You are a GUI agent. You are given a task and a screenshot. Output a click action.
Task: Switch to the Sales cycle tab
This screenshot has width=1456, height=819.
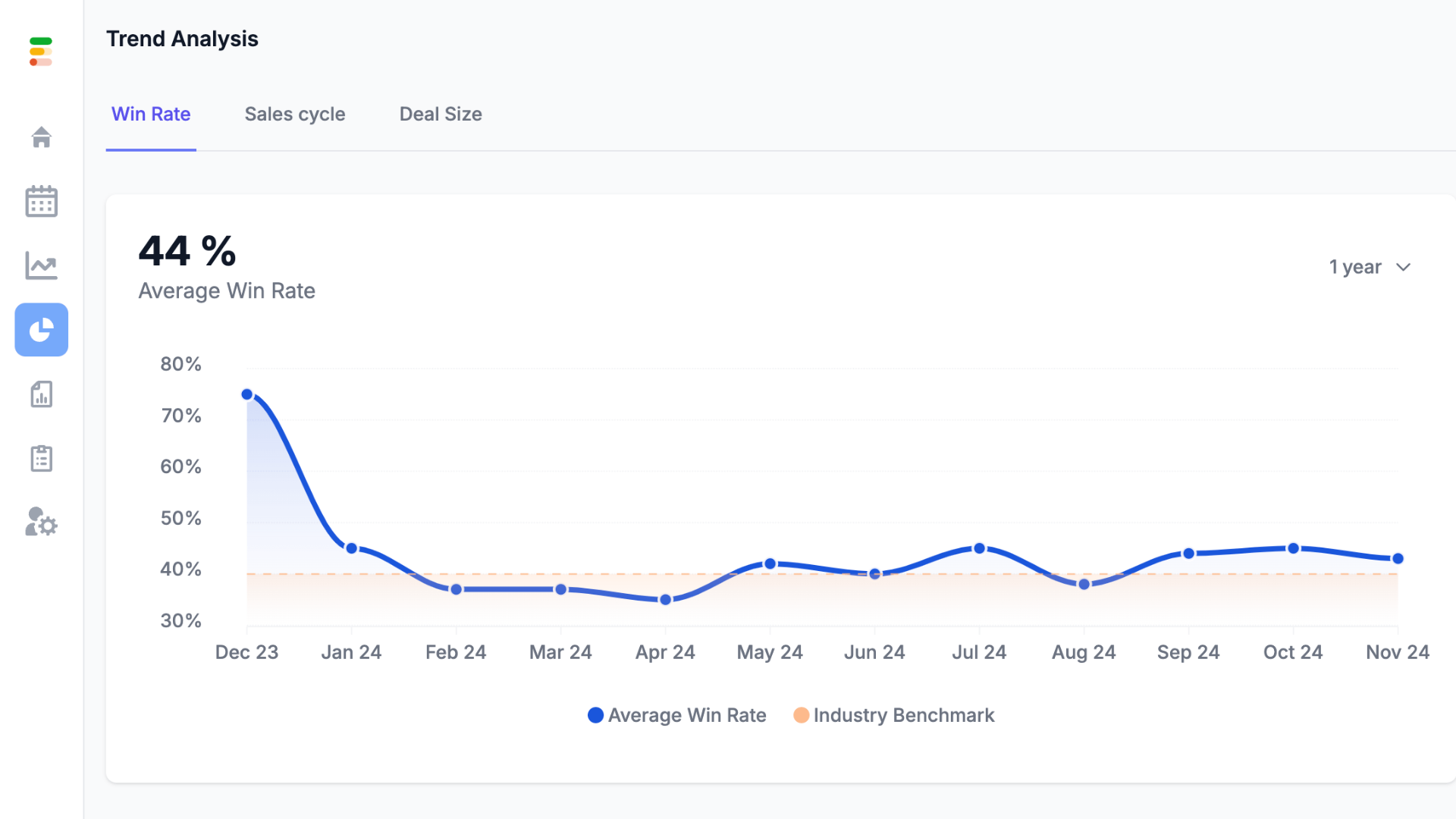(x=294, y=115)
